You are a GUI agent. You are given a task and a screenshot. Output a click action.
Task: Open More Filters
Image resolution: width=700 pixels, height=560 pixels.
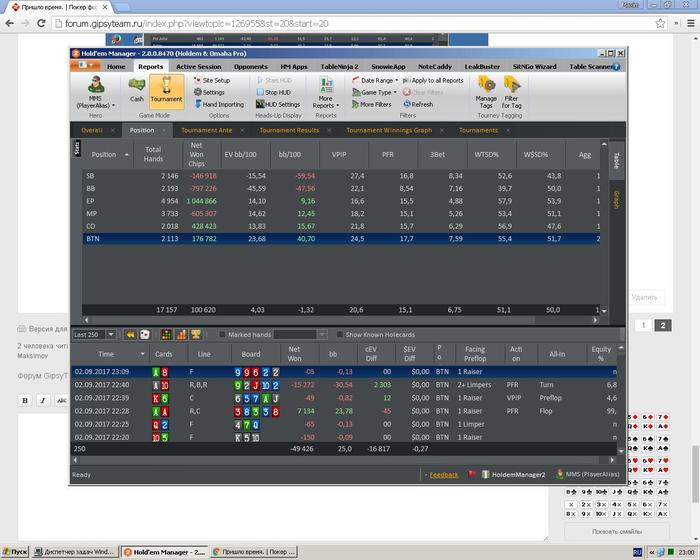tap(371, 104)
